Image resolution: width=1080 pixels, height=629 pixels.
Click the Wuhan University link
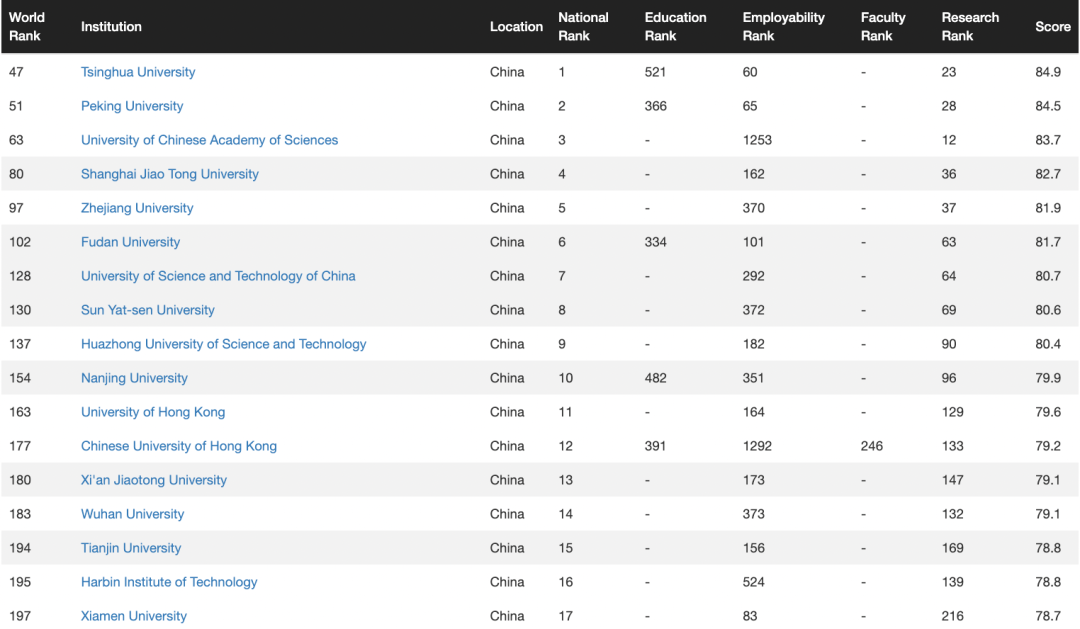point(133,514)
